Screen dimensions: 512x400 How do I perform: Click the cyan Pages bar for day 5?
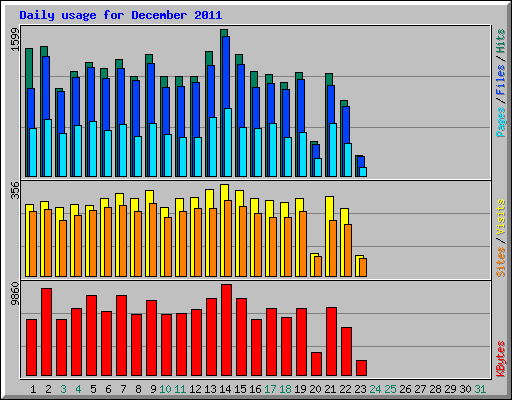pyautogui.click(x=93, y=149)
